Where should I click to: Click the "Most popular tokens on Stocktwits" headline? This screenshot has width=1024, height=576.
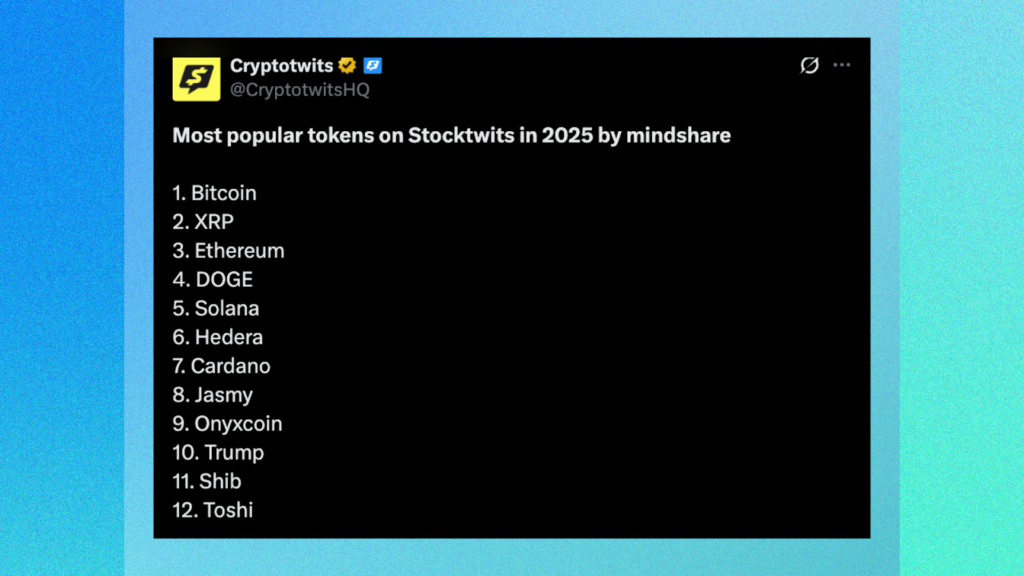coord(451,135)
